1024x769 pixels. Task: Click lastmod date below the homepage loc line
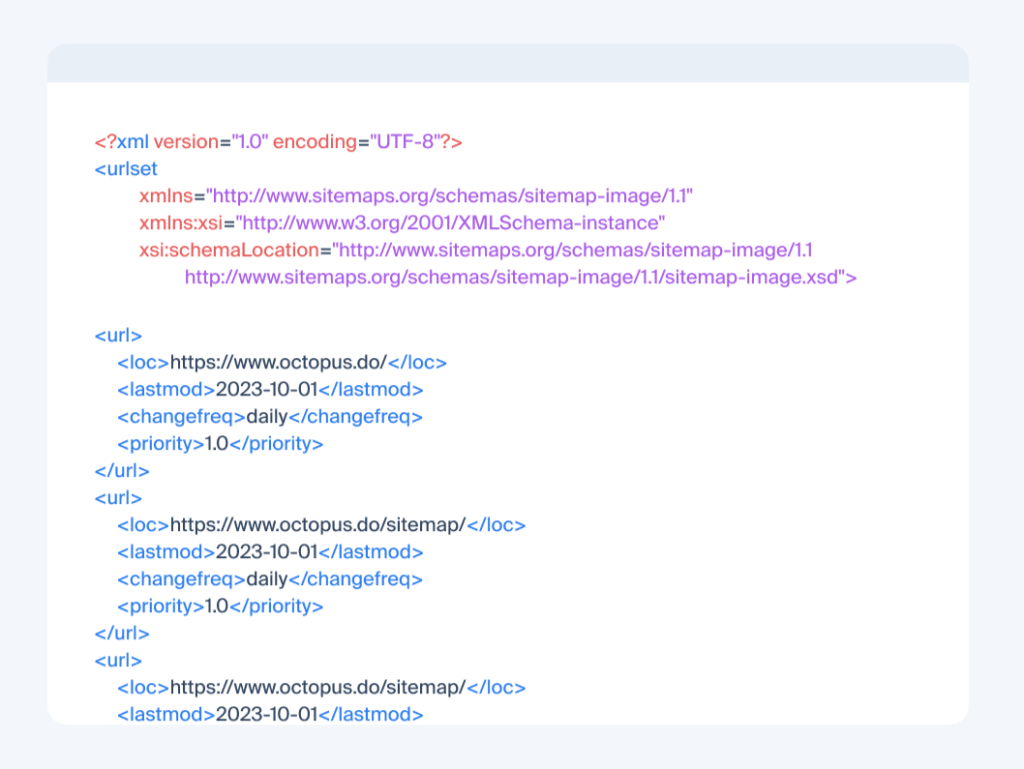click(x=266, y=390)
